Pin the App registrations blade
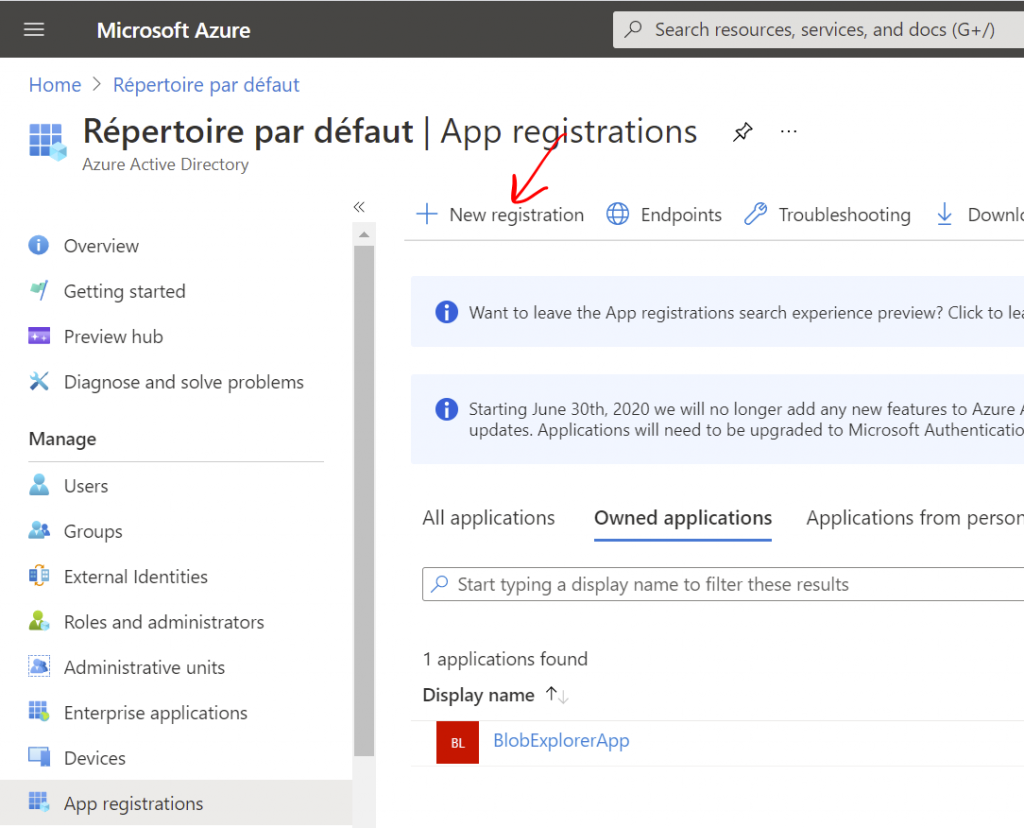This screenshot has width=1024, height=828. (x=743, y=132)
